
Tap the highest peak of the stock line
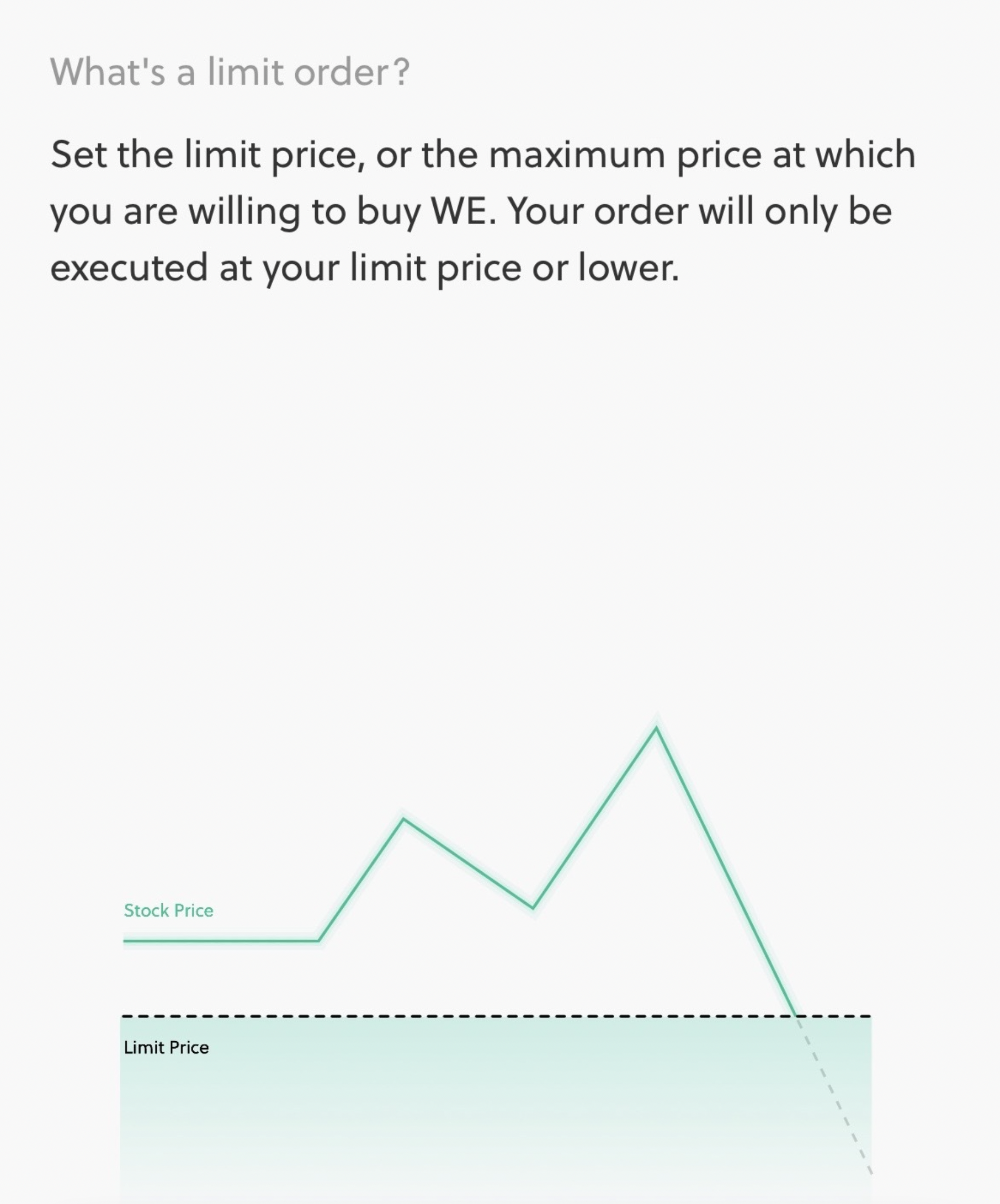(x=657, y=728)
